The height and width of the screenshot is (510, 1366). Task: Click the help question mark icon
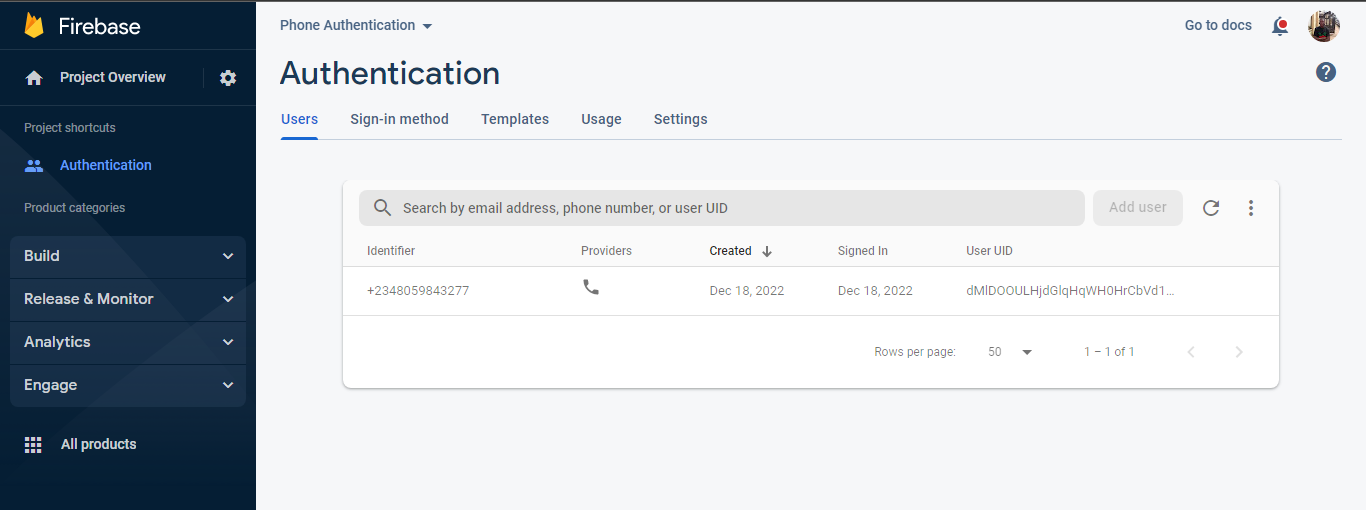1326,72
